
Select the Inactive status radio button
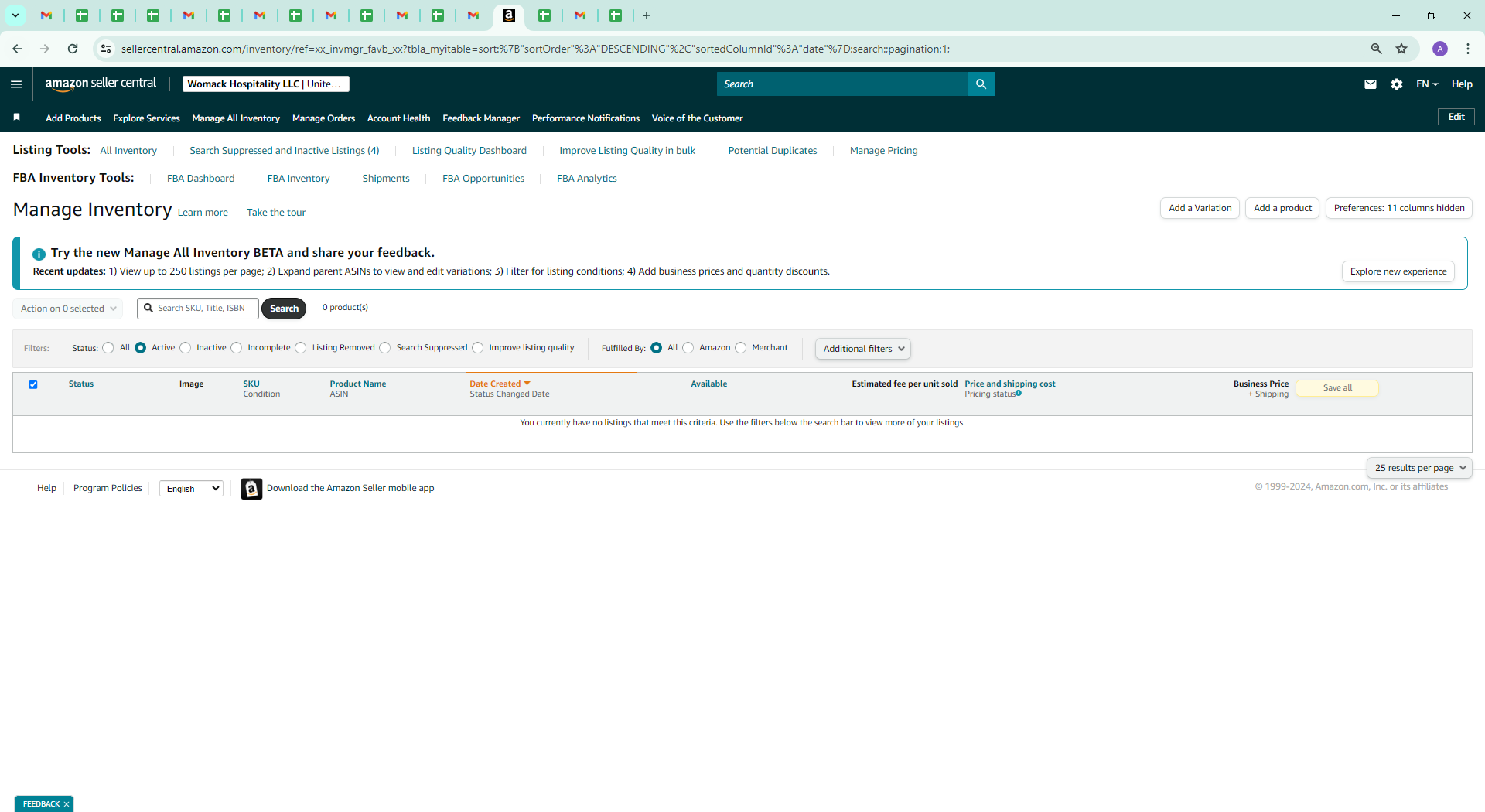[x=186, y=348]
